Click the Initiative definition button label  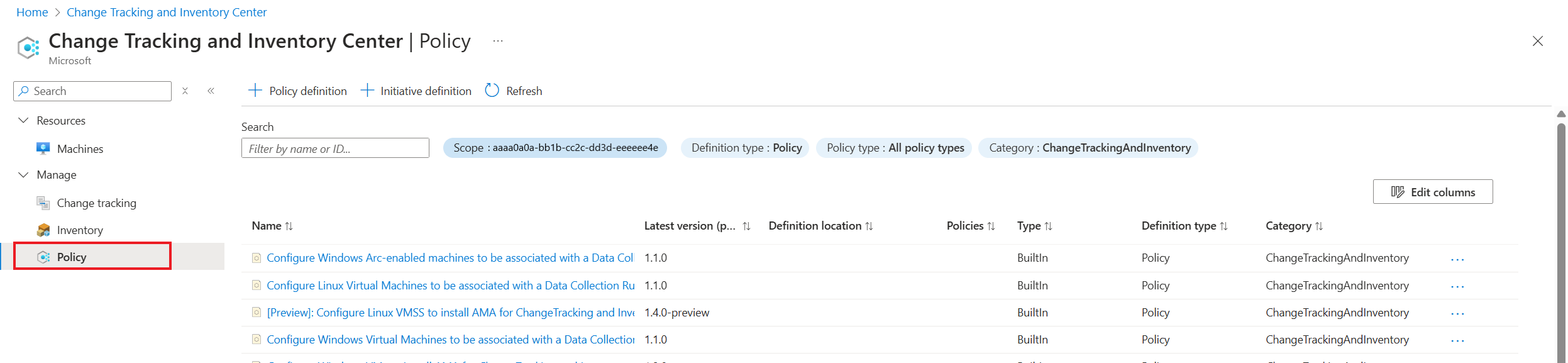[426, 91]
